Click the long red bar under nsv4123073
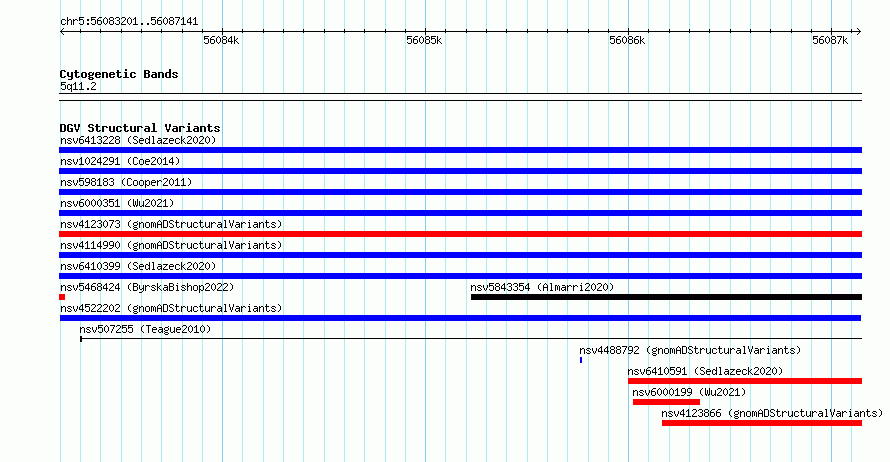The height and width of the screenshot is (462, 890). [460, 234]
